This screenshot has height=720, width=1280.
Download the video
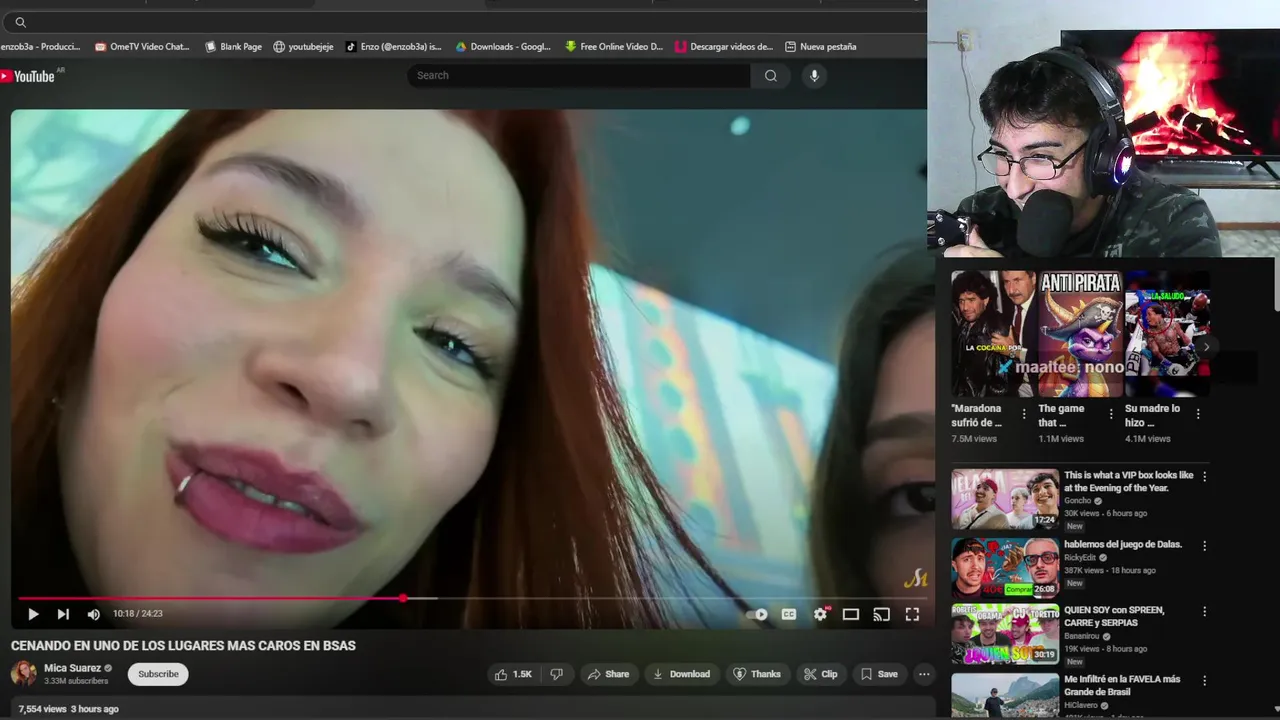pyautogui.click(x=681, y=674)
